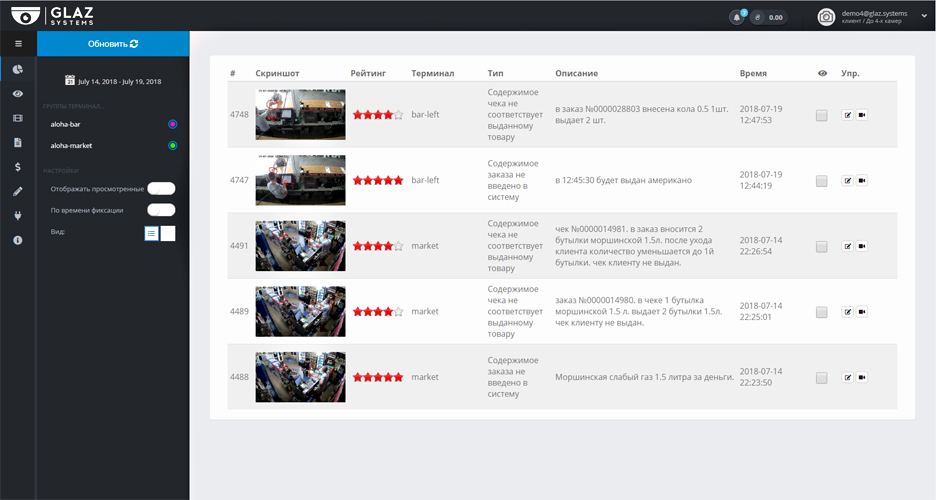Viewport: 936px width, 500px height.
Task: Sort table by 'Рейтинг' column header
Action: click(375, 74)
